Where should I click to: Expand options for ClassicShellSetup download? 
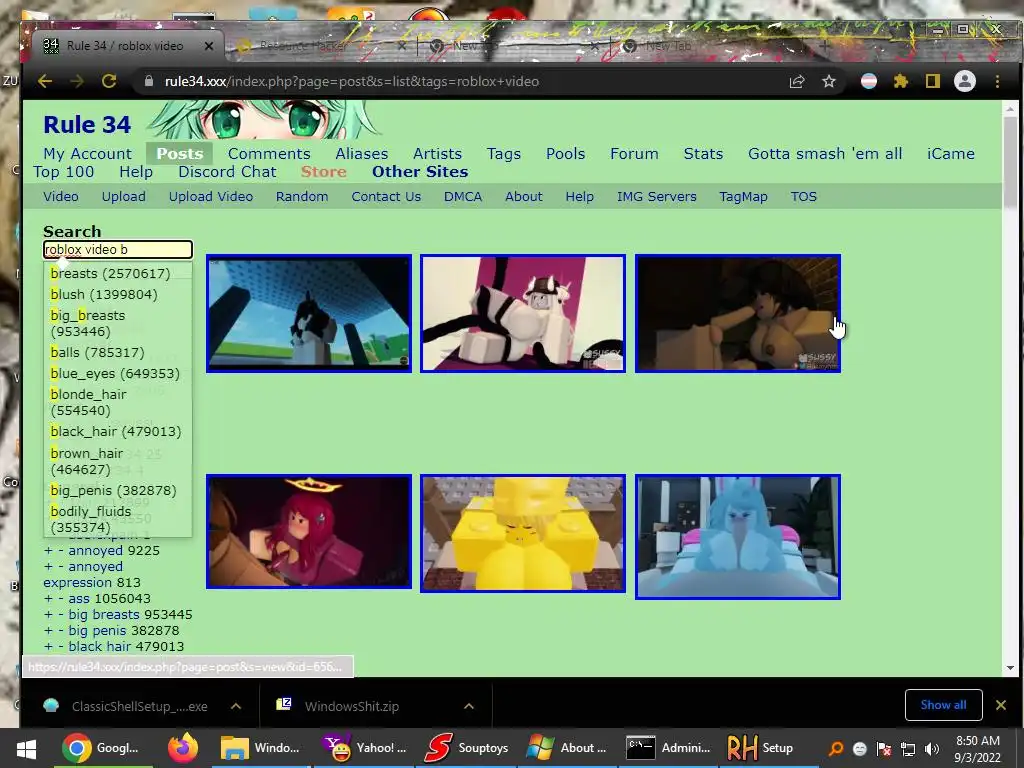coord(236,706)
